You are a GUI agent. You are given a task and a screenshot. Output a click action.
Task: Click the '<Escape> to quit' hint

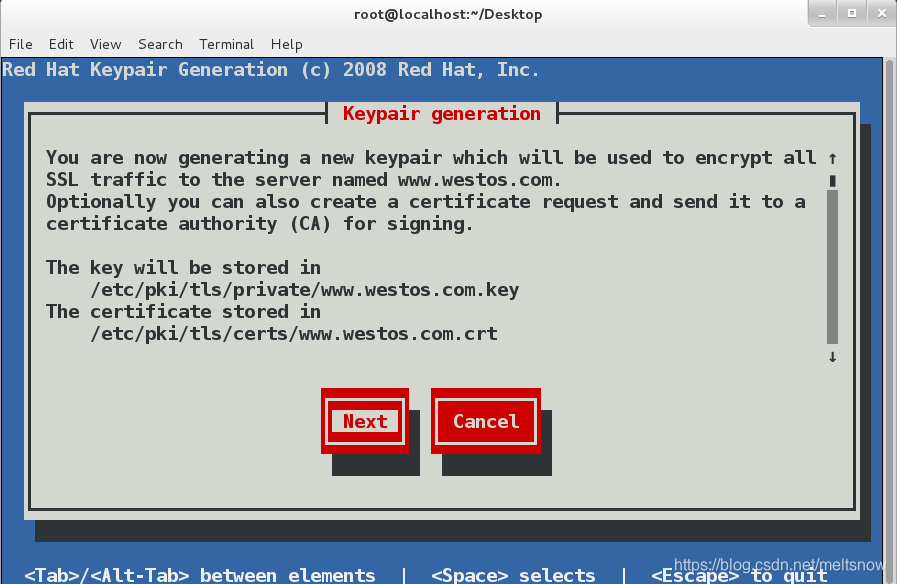pyautogui.click(x=739, y=575)
